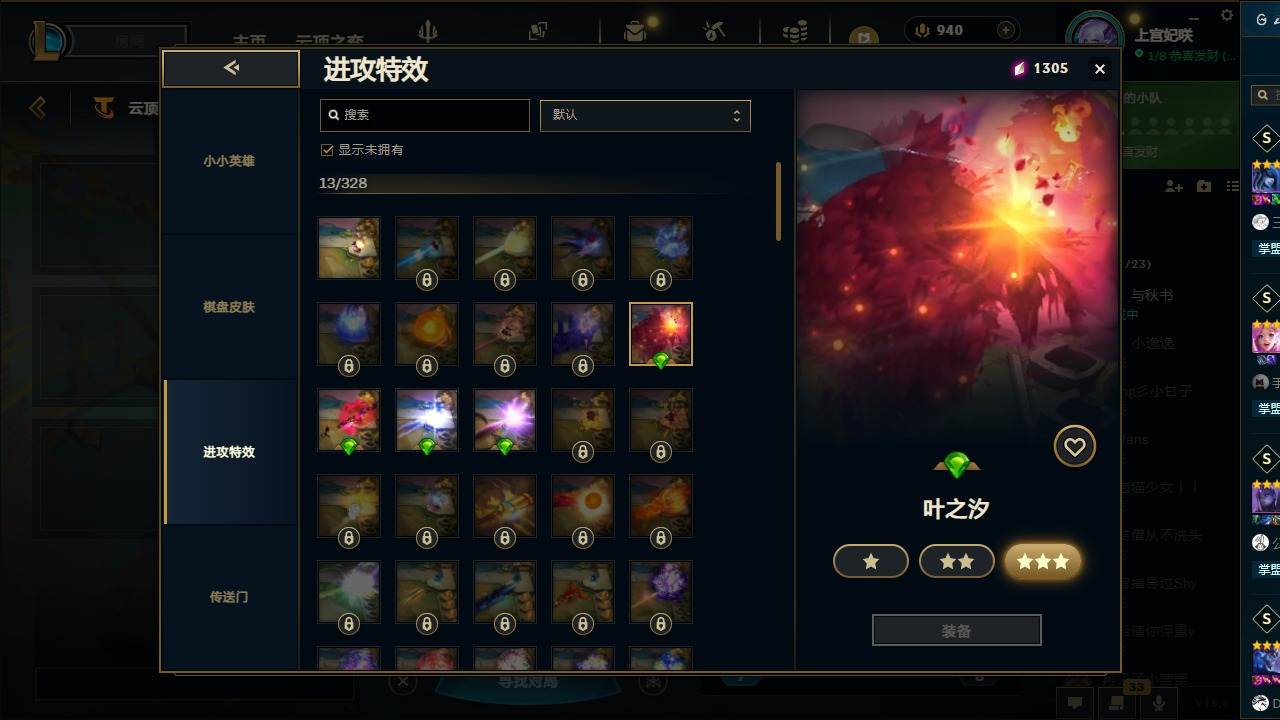
Task: Select the one-star level toggle
Action: point(871,562)
